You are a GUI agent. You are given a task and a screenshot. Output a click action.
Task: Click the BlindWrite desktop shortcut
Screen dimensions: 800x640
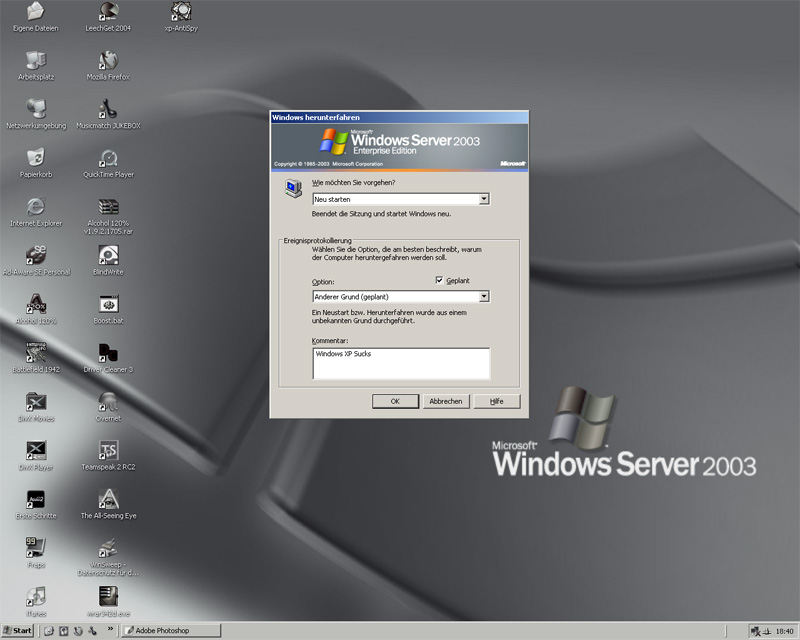click(108, 261)
